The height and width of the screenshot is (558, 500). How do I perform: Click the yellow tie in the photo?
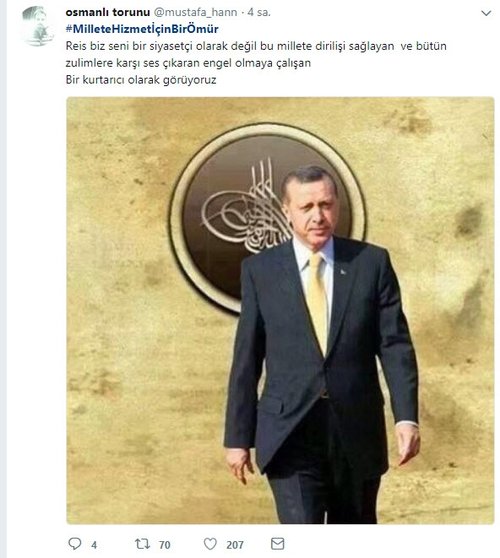317,302
